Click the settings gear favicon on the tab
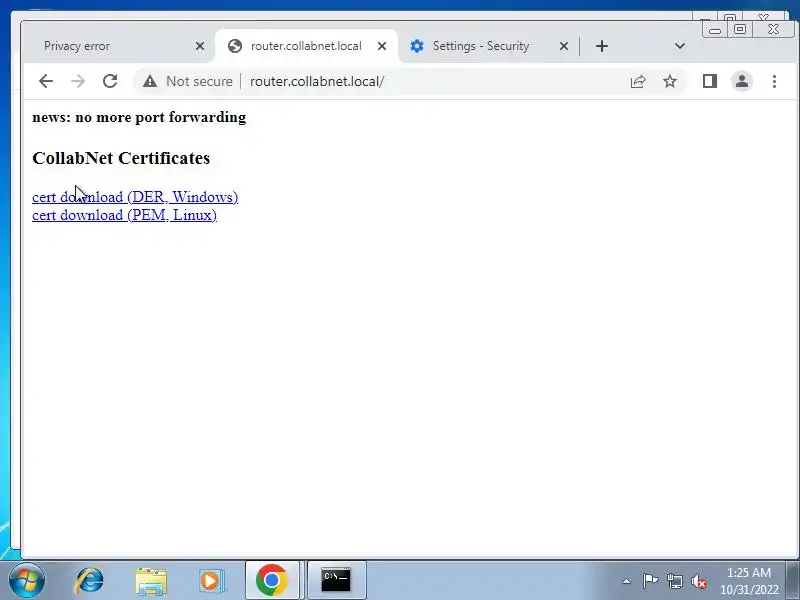 417,46
